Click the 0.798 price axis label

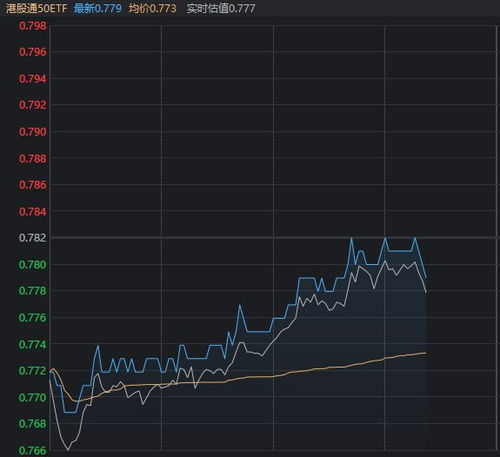click(x=33, y=26)
